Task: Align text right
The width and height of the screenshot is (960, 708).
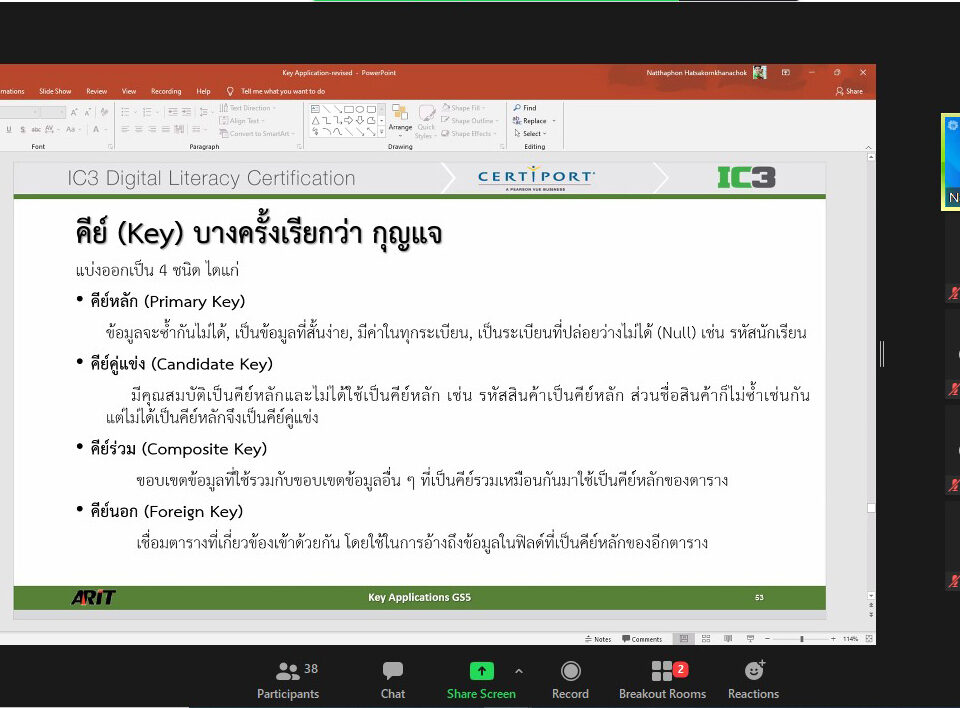Action: click(x=152, y=129)
